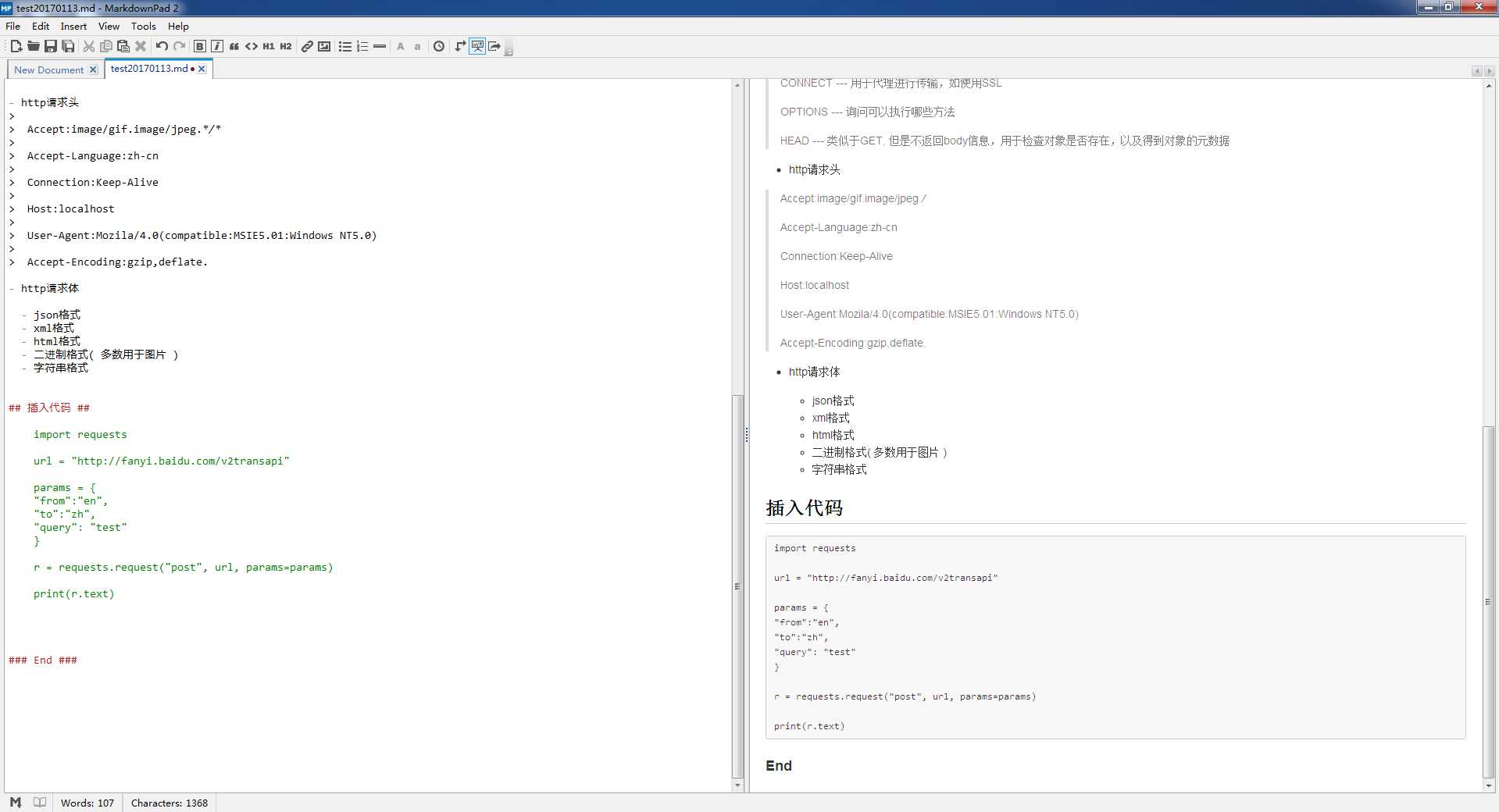Click the Characters: 1368 status entry
The width and height of the screenshot is (1499, 812).
pyautogui.click(x=170, y=803)
